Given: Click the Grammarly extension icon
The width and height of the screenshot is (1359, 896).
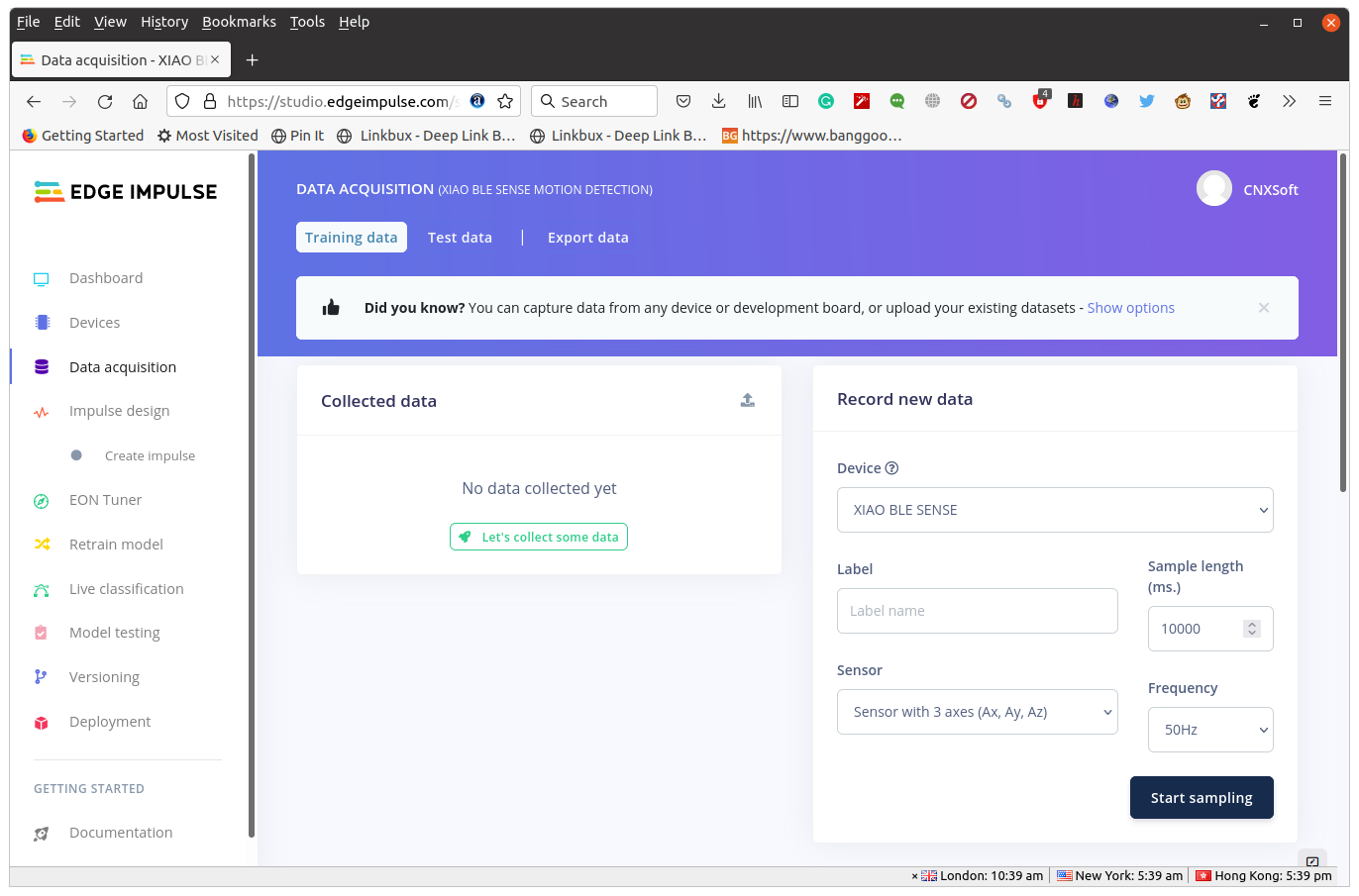Looking at the screenshot, I should pyautogui.click(x=826, y=101).
